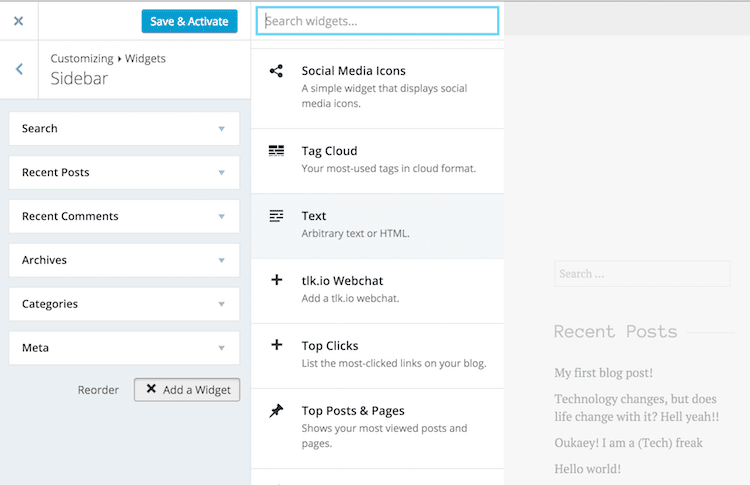Click the Categories widget label

tap(50, 304)
